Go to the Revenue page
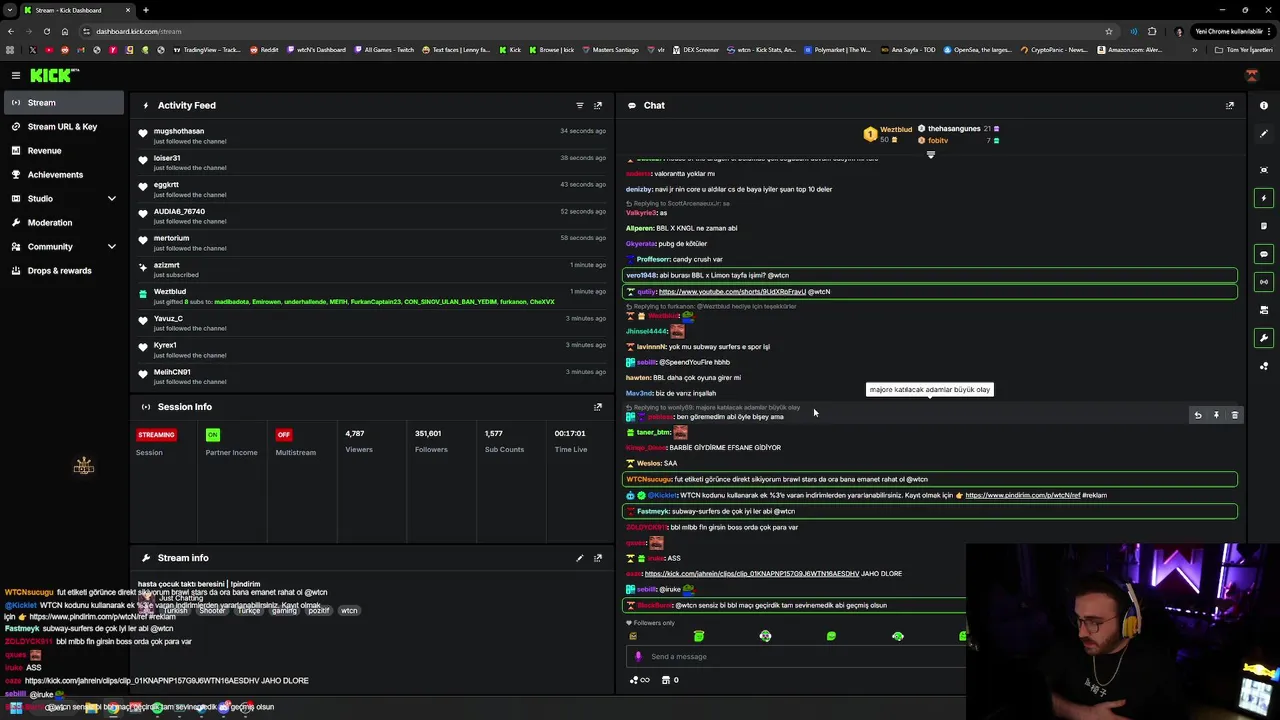1280x720 pixels. point(62,151)
